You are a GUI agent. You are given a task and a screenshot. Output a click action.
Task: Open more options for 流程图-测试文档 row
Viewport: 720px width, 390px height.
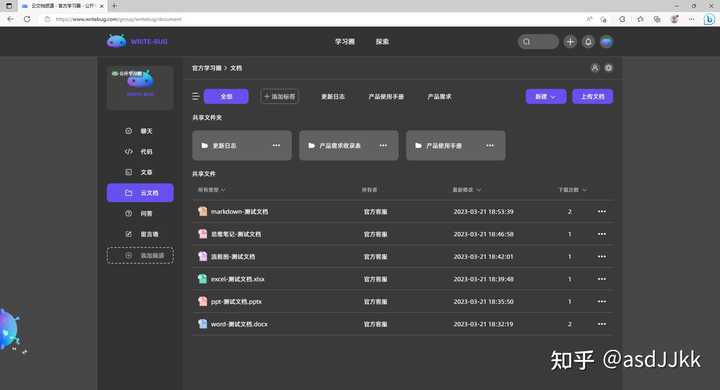coord(602,257)
